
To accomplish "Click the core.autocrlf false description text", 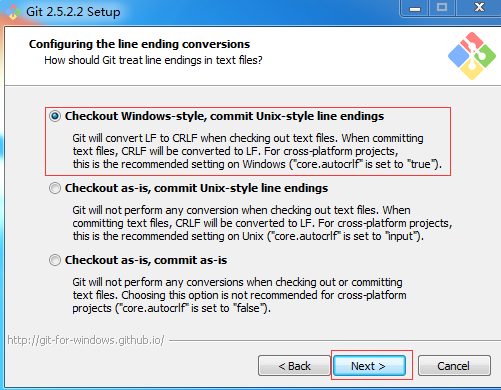I will (239, 295).
